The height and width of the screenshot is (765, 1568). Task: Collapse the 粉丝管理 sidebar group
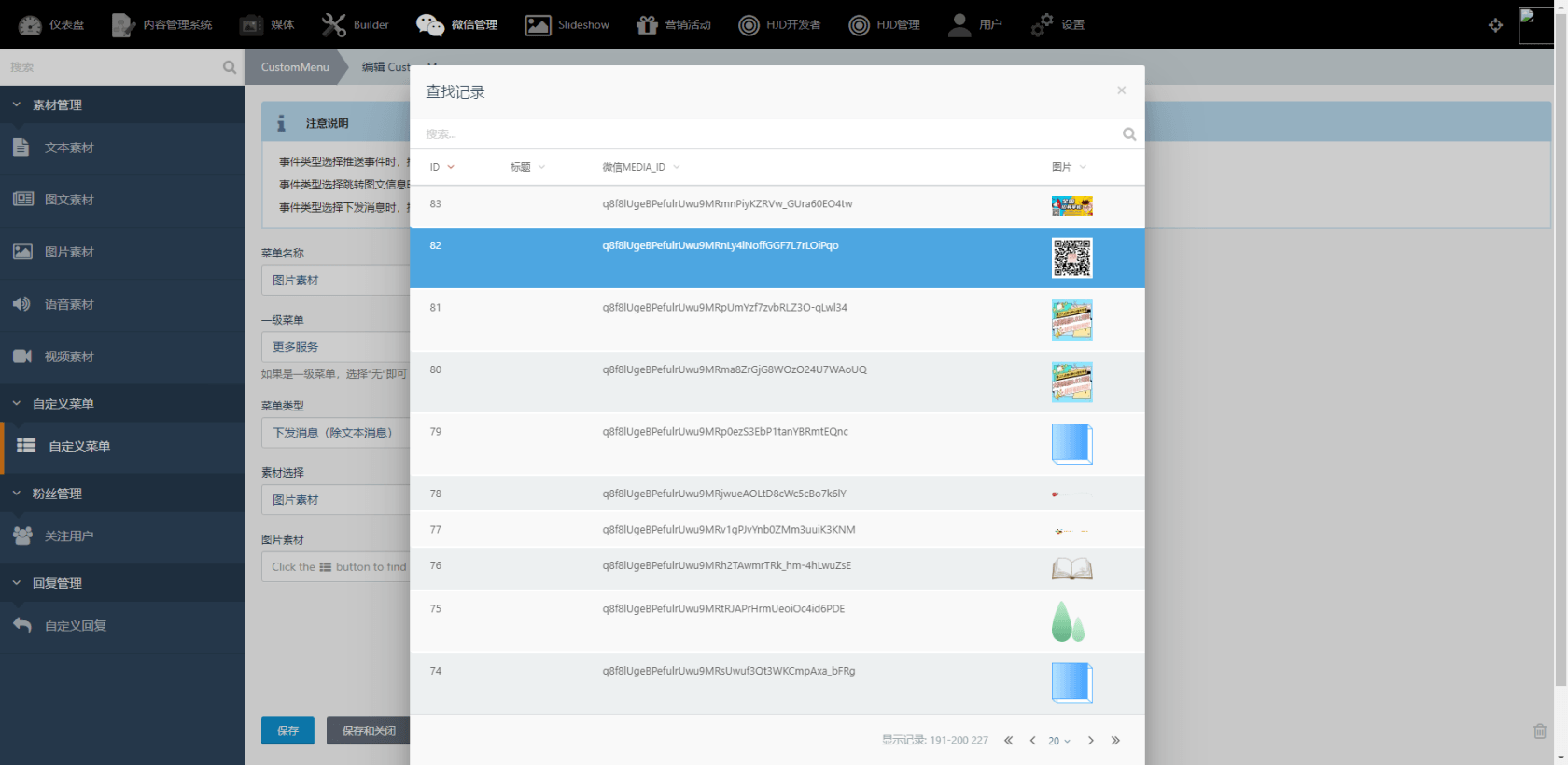pos(122,493)
